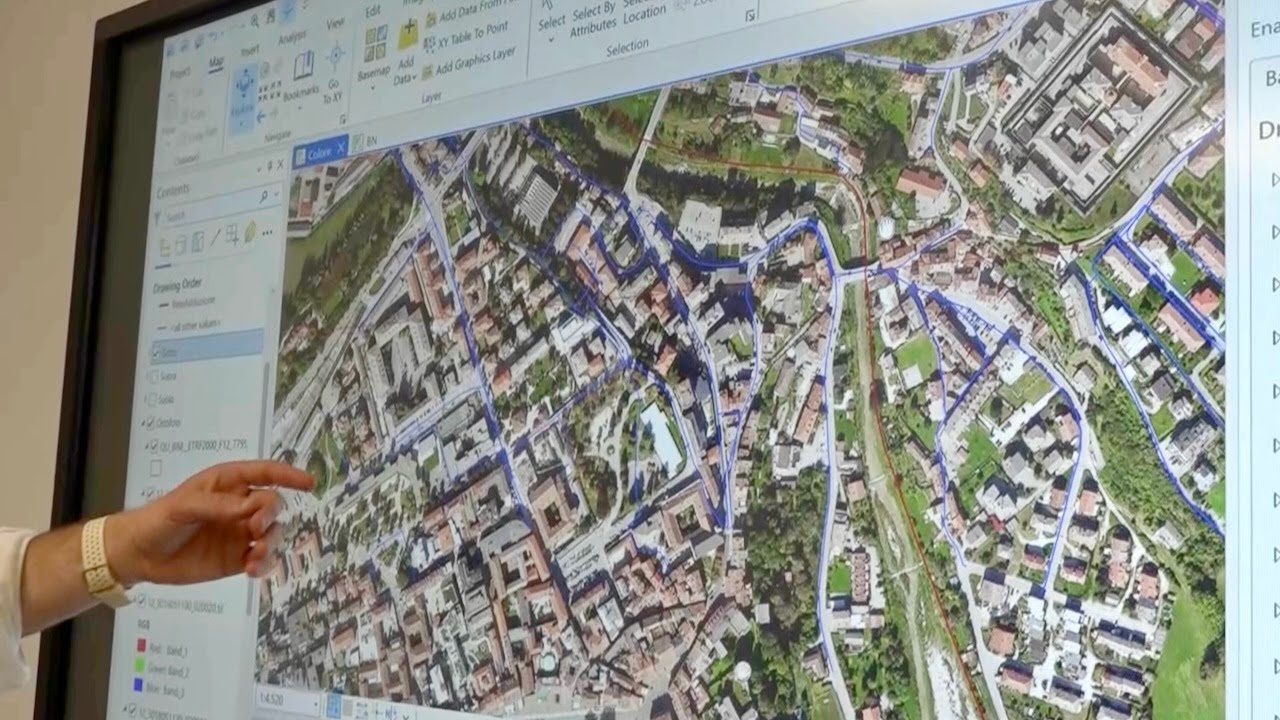Show List By Selection view
1280x720 pixels.
197,241
